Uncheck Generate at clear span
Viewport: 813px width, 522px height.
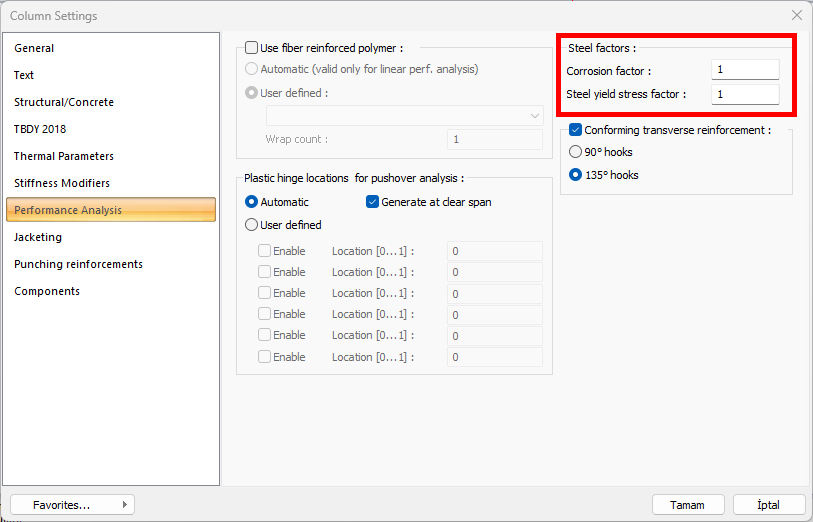[x=373, y=202]
